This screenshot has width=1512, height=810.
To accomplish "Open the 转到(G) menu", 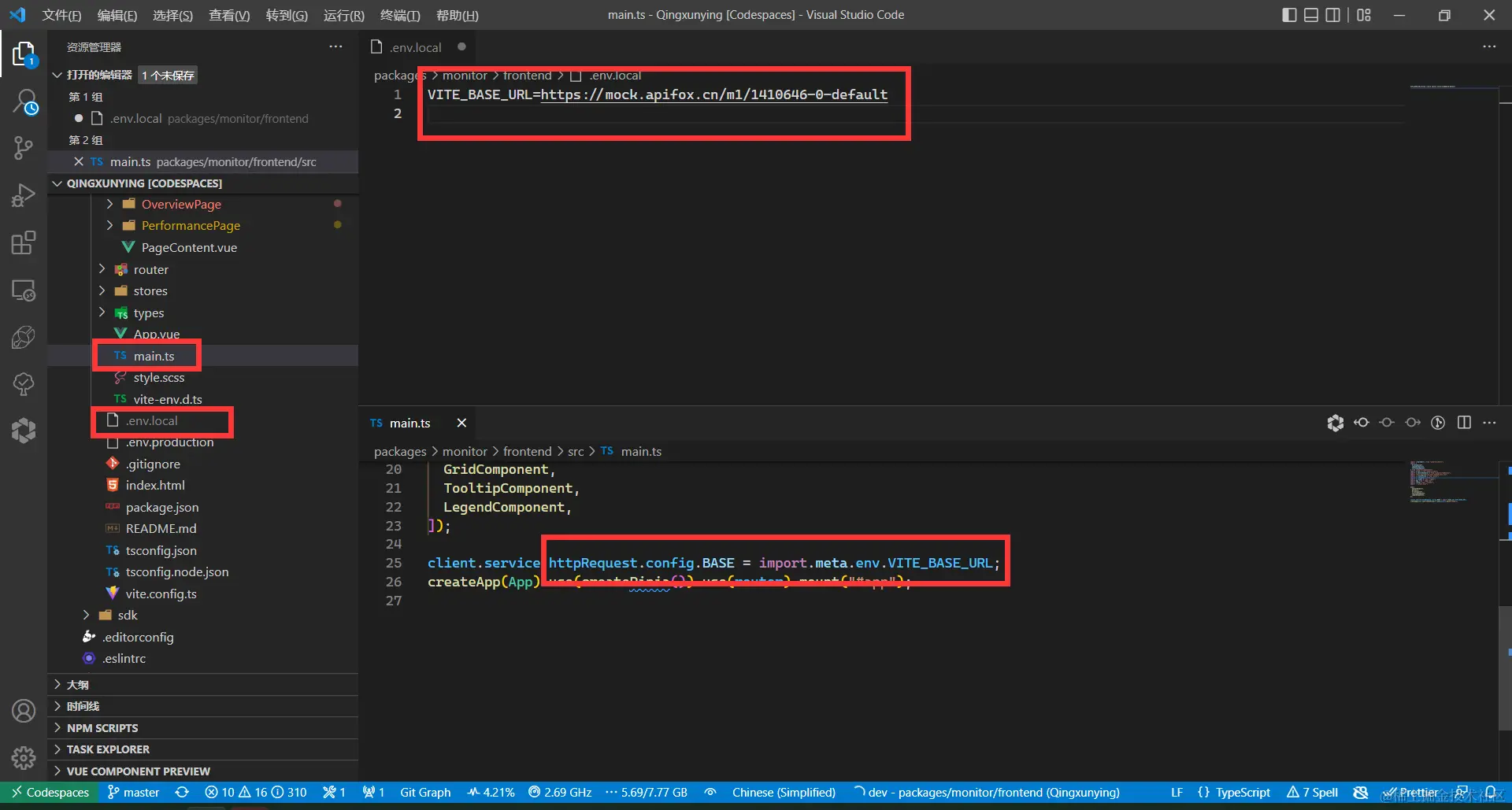I will click(287, 15).
